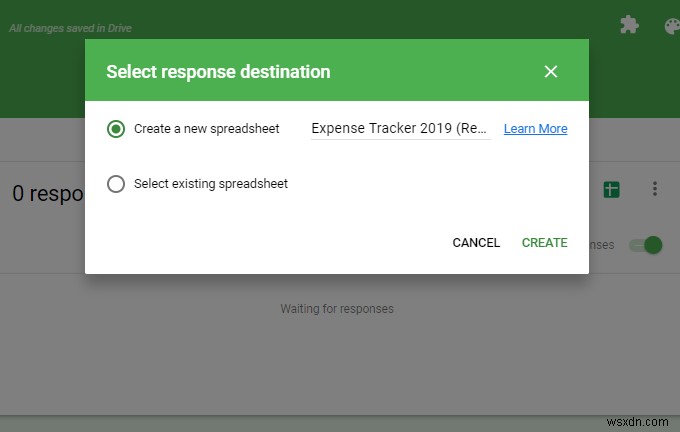Choose Select existing spreadsheet option
The width and height of the screenshot is (680, 432).
click(x=116, y=184)
